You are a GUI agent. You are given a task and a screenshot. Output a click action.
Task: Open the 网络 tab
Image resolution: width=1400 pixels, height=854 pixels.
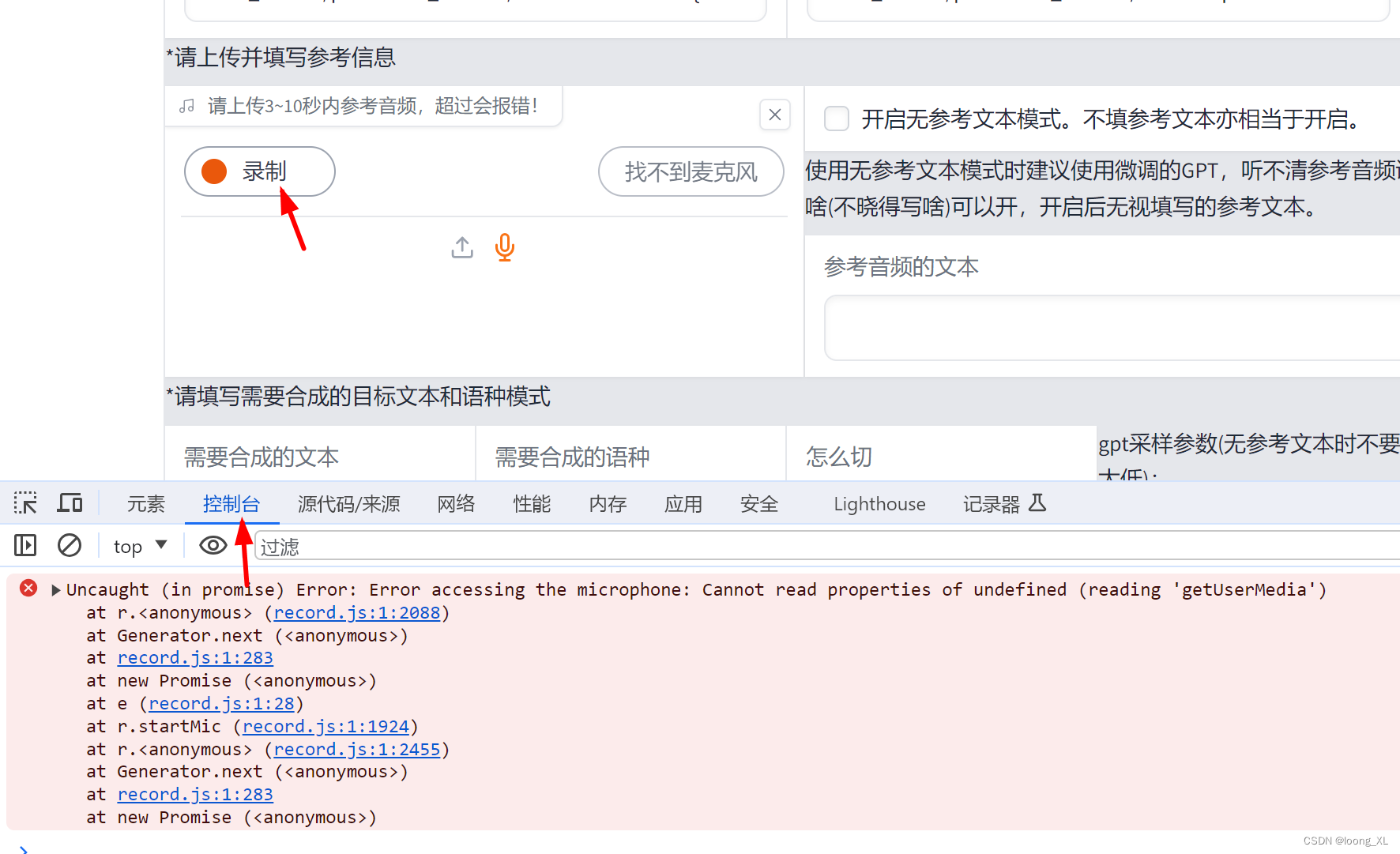pos(457,504)
